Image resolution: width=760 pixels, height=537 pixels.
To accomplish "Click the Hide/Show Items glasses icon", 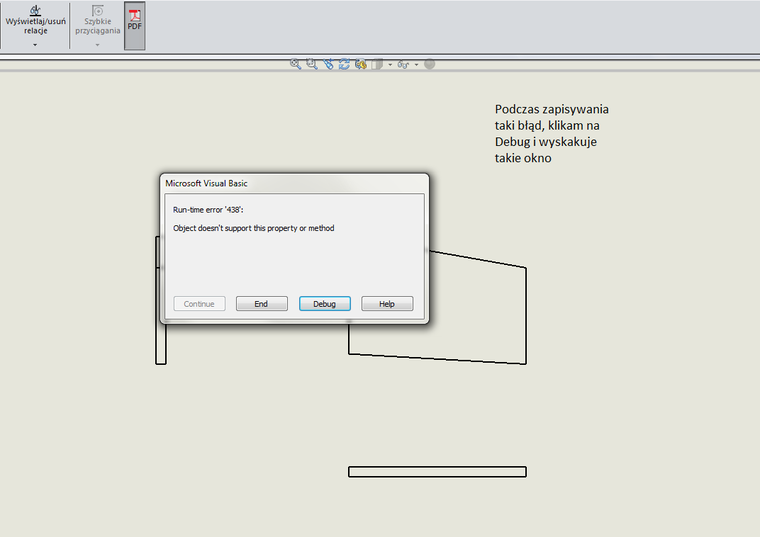I will tap(403, 64).
